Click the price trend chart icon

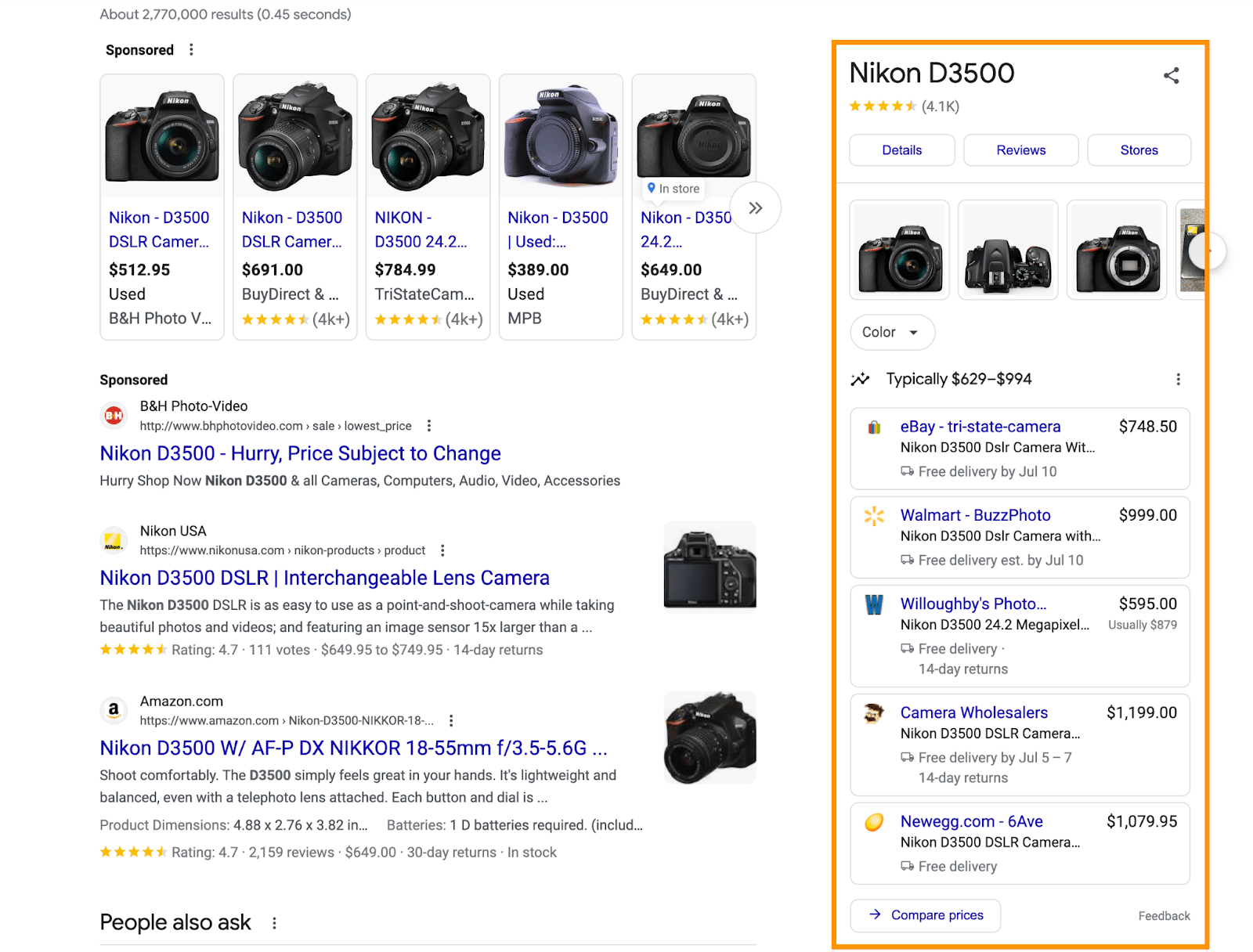860,380
